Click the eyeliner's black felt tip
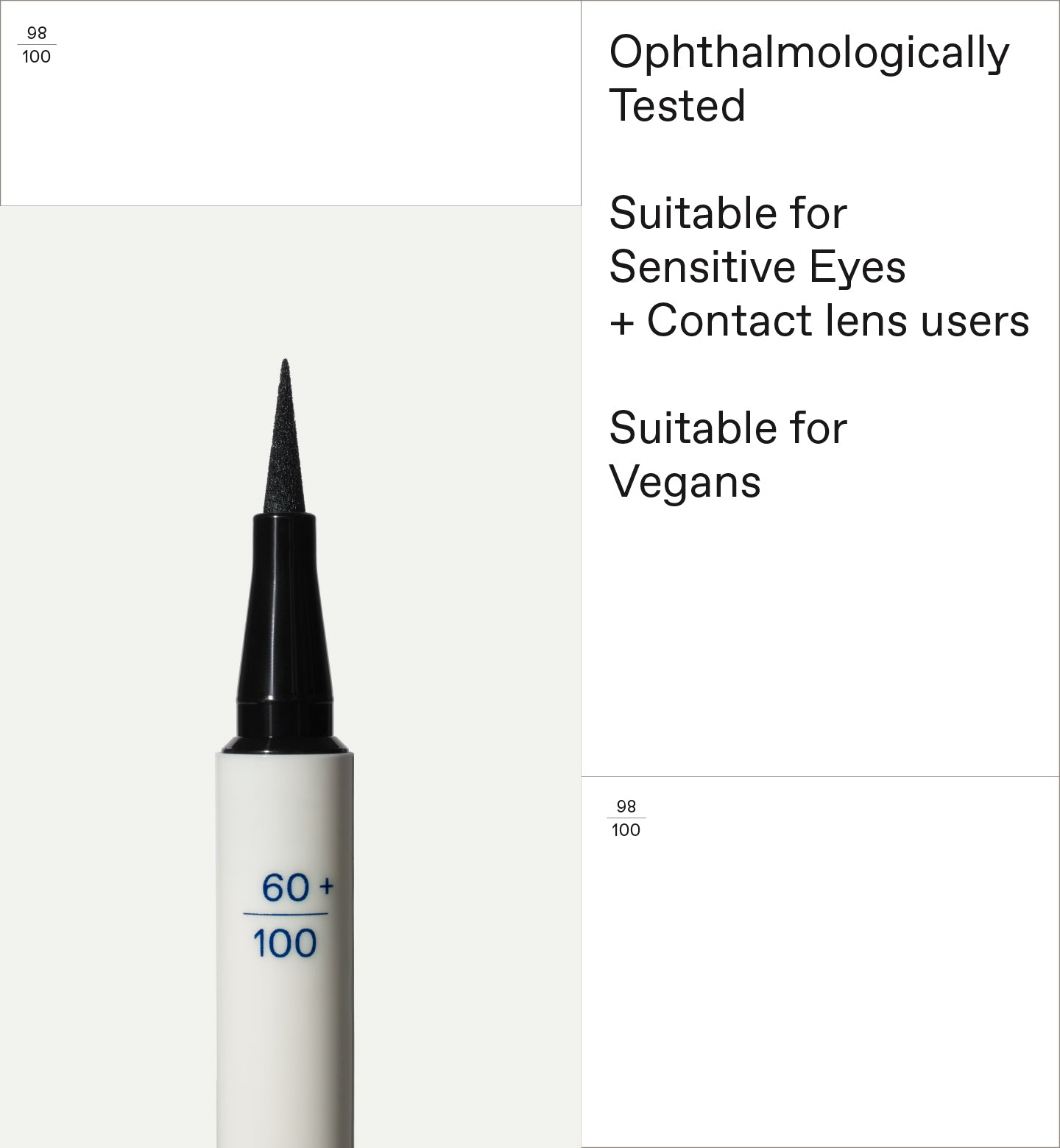 pyautogui.click(x=285, y=449)
